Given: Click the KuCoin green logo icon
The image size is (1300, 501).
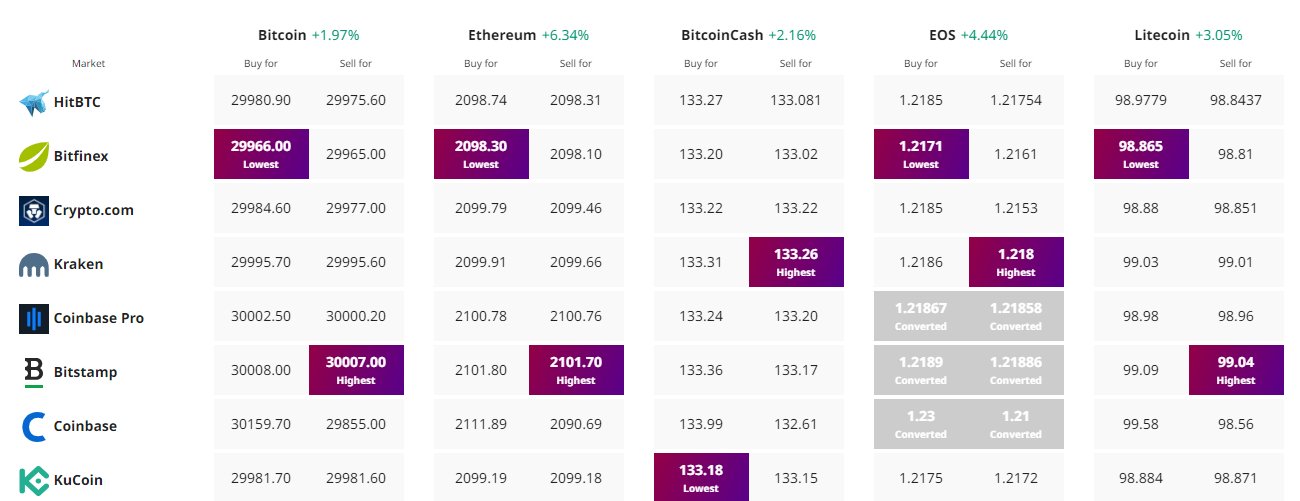Looking at the screenshot, I should (x=34, y=480).
